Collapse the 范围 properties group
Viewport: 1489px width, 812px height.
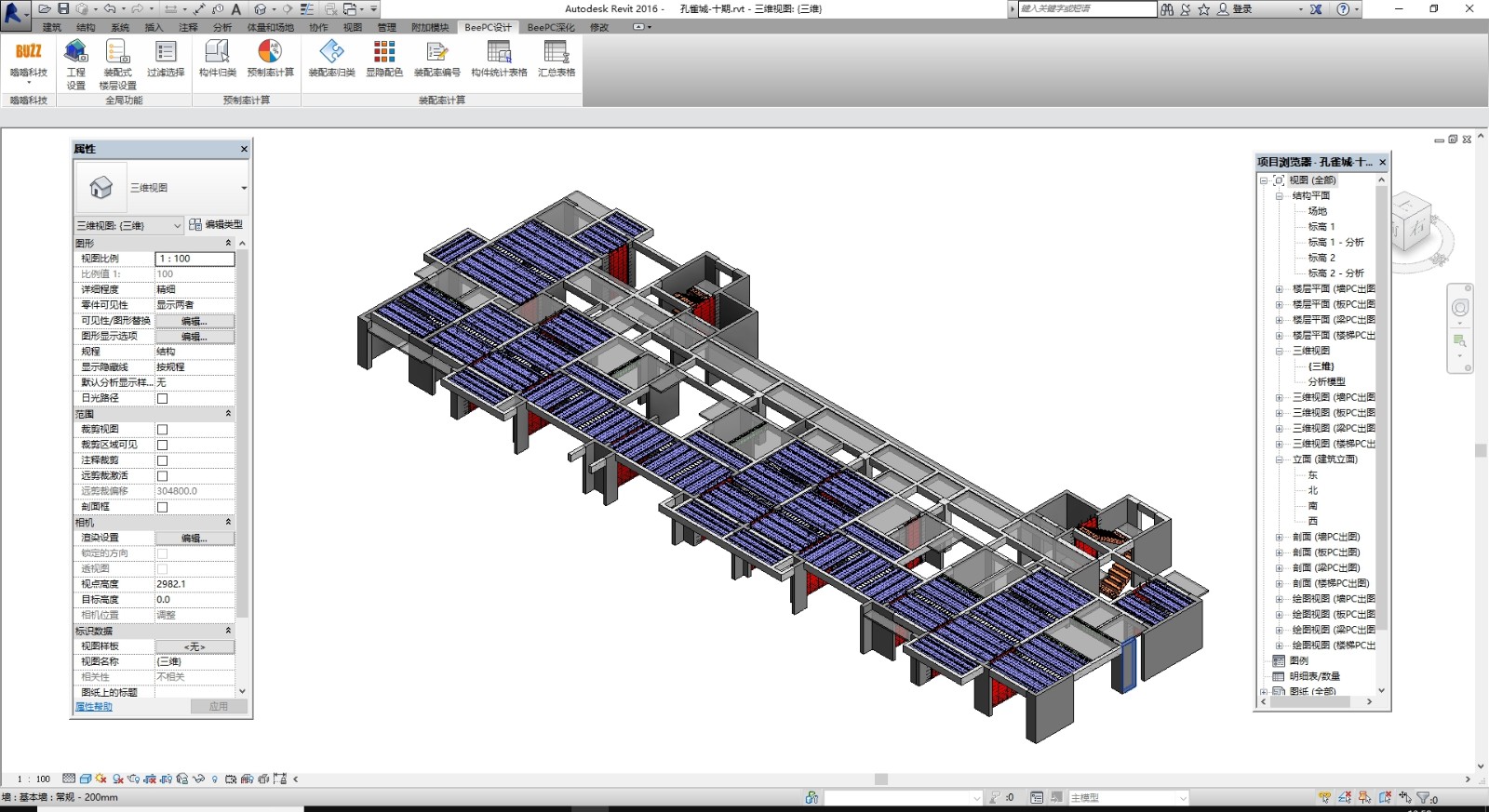point(228,414)
